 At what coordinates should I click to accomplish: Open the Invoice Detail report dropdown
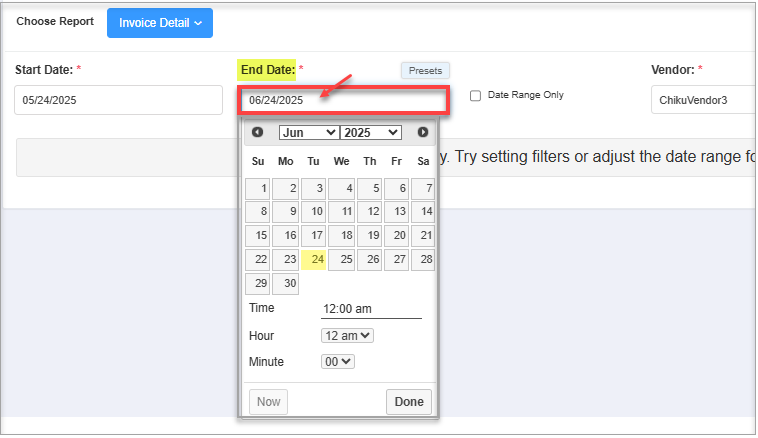(160, 23)
